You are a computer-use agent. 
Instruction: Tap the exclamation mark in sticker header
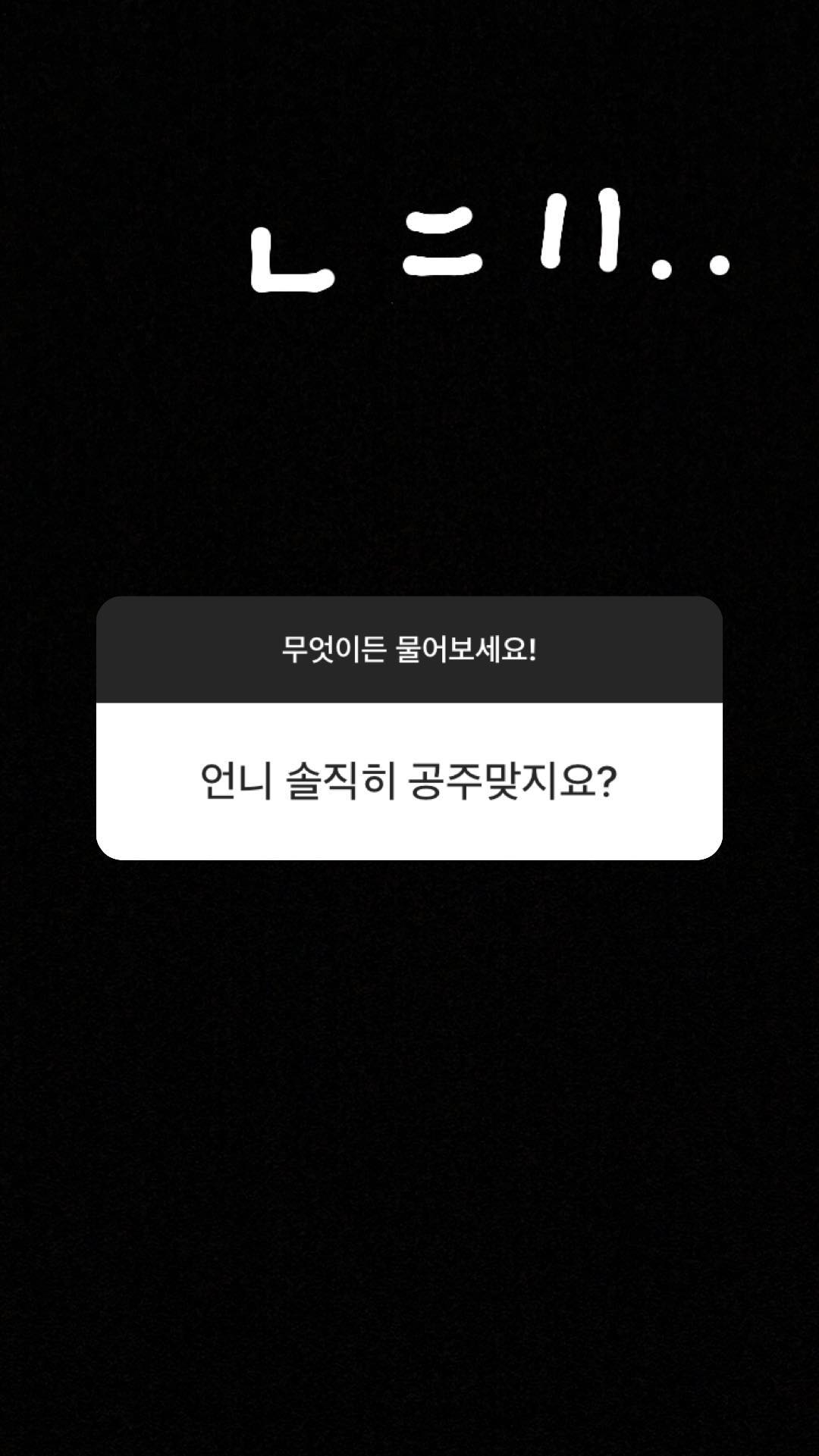click(532, 650)
